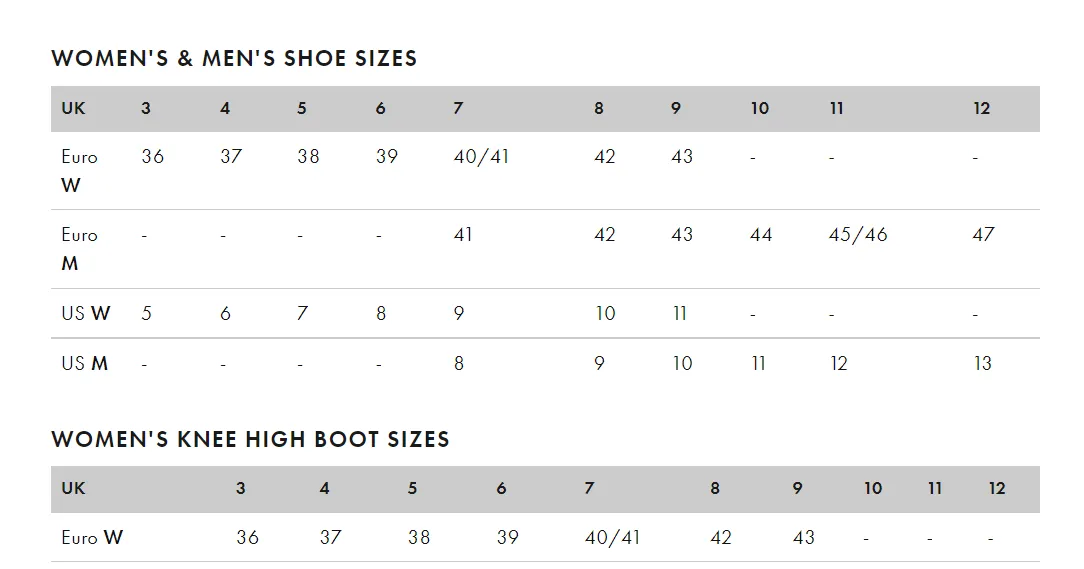
Task: Click the 40/41 cell in the shoe sizes table
Action: pyautogui.click(x=481, y=157)
